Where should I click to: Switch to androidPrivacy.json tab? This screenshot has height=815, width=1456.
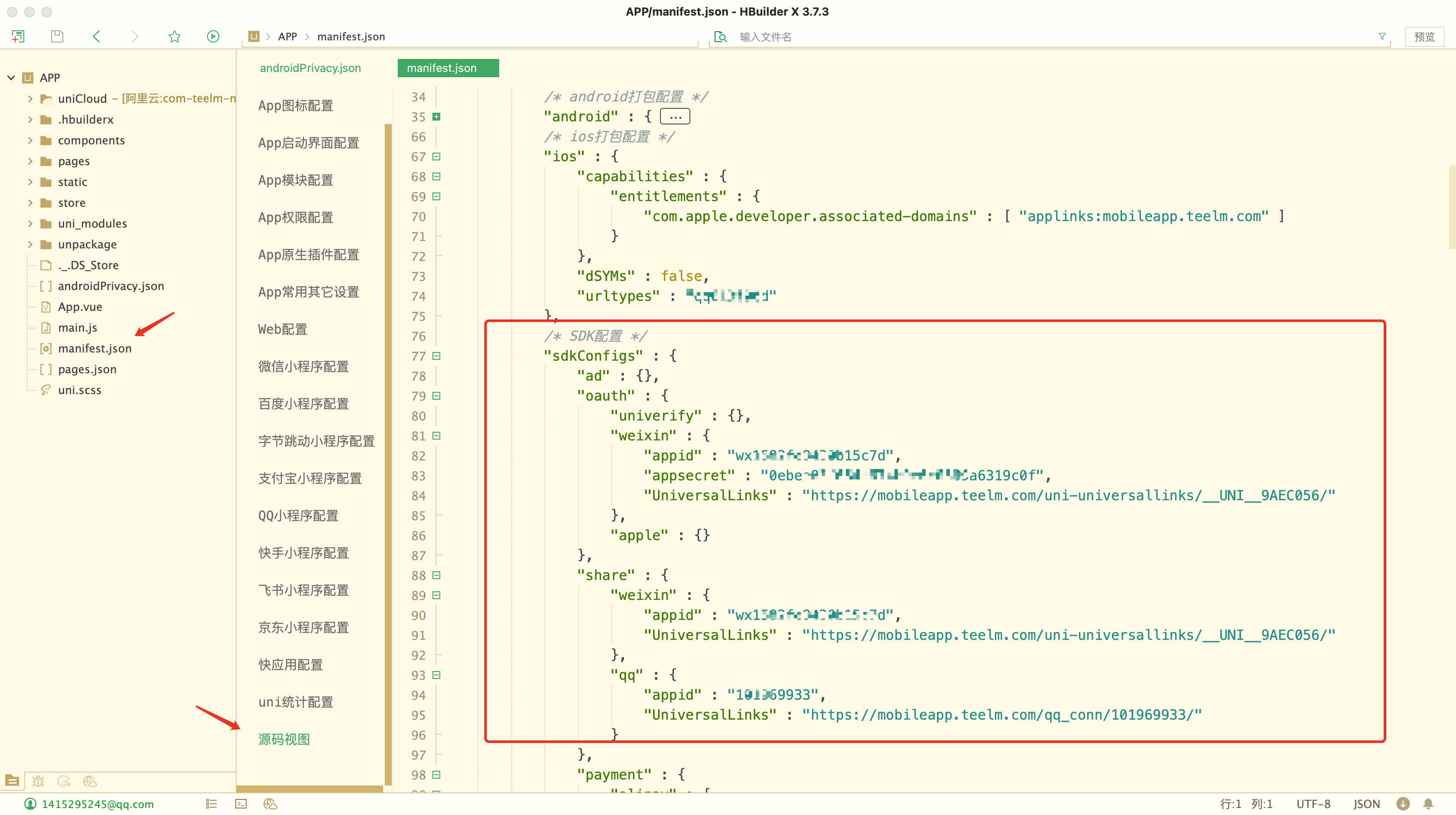click(x=310, y=68)
